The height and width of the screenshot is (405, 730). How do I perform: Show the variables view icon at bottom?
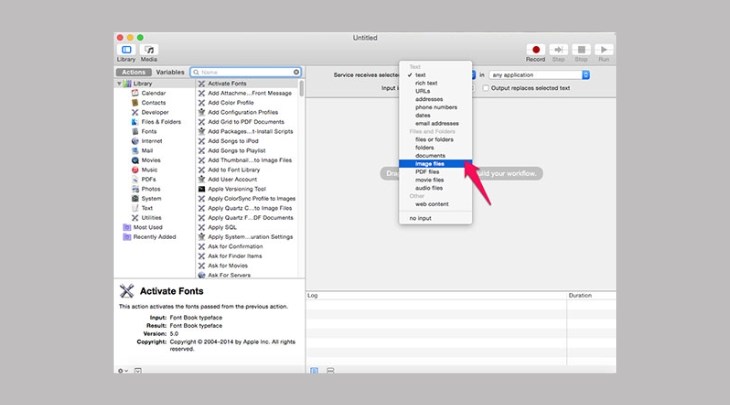[331, 371]
